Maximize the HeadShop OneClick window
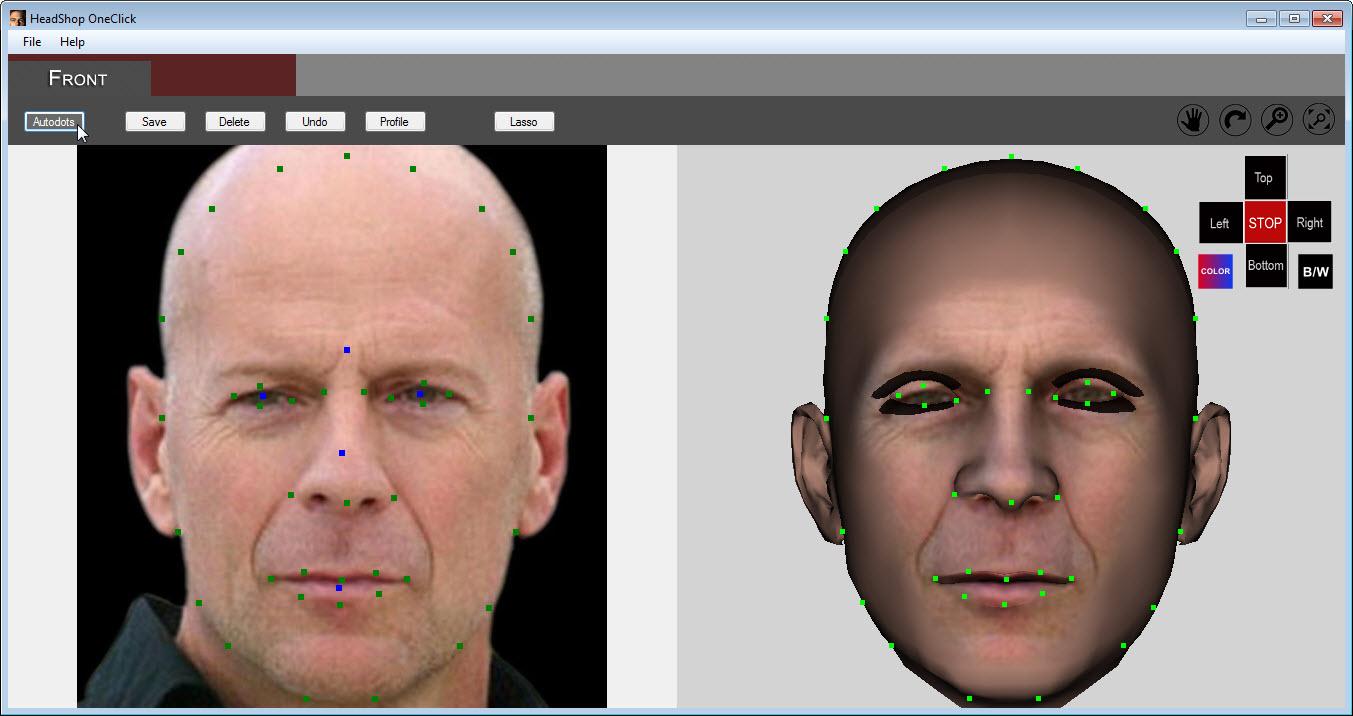The image size is (1353, 716). tap(1294, 18)
